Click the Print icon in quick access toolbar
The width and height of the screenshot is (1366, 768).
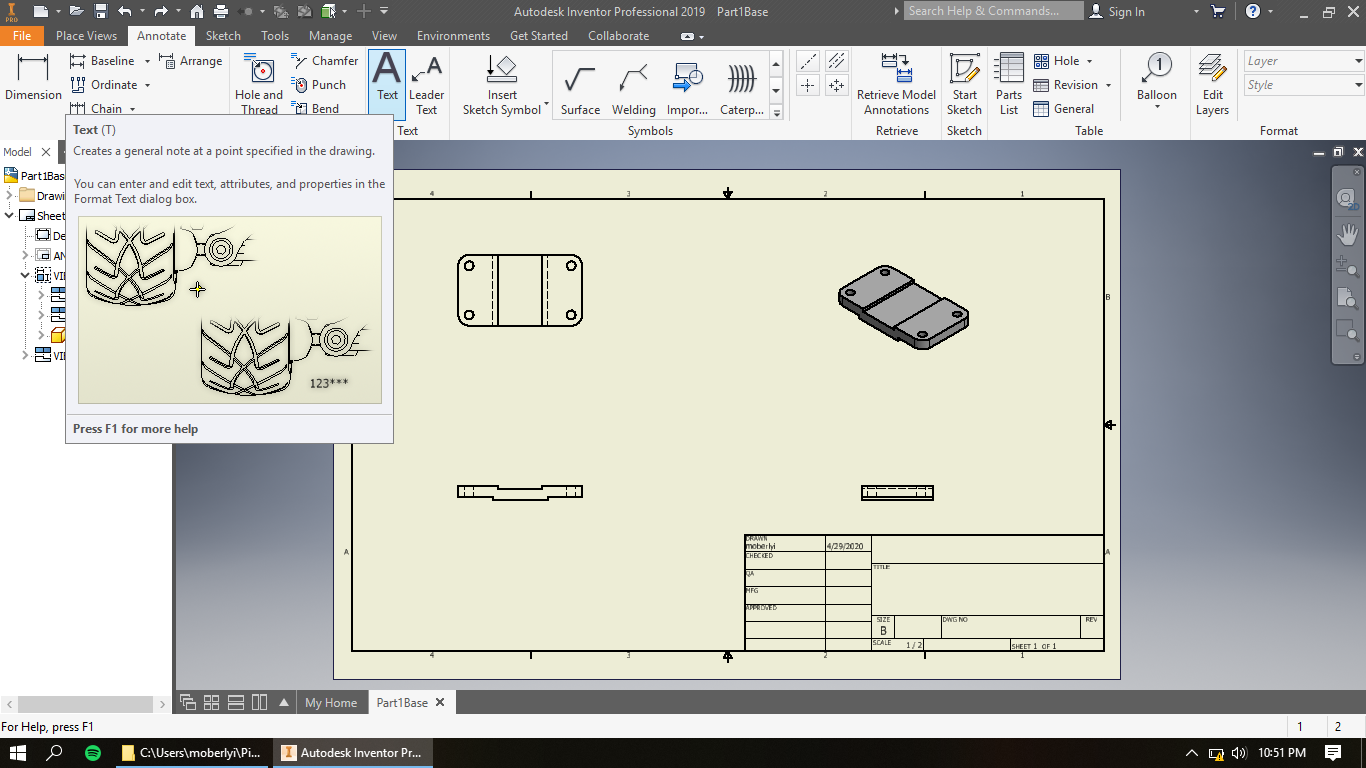(221, 12)
